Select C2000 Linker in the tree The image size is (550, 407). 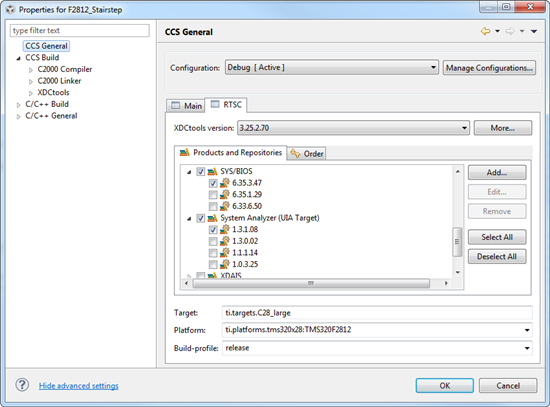59,81
